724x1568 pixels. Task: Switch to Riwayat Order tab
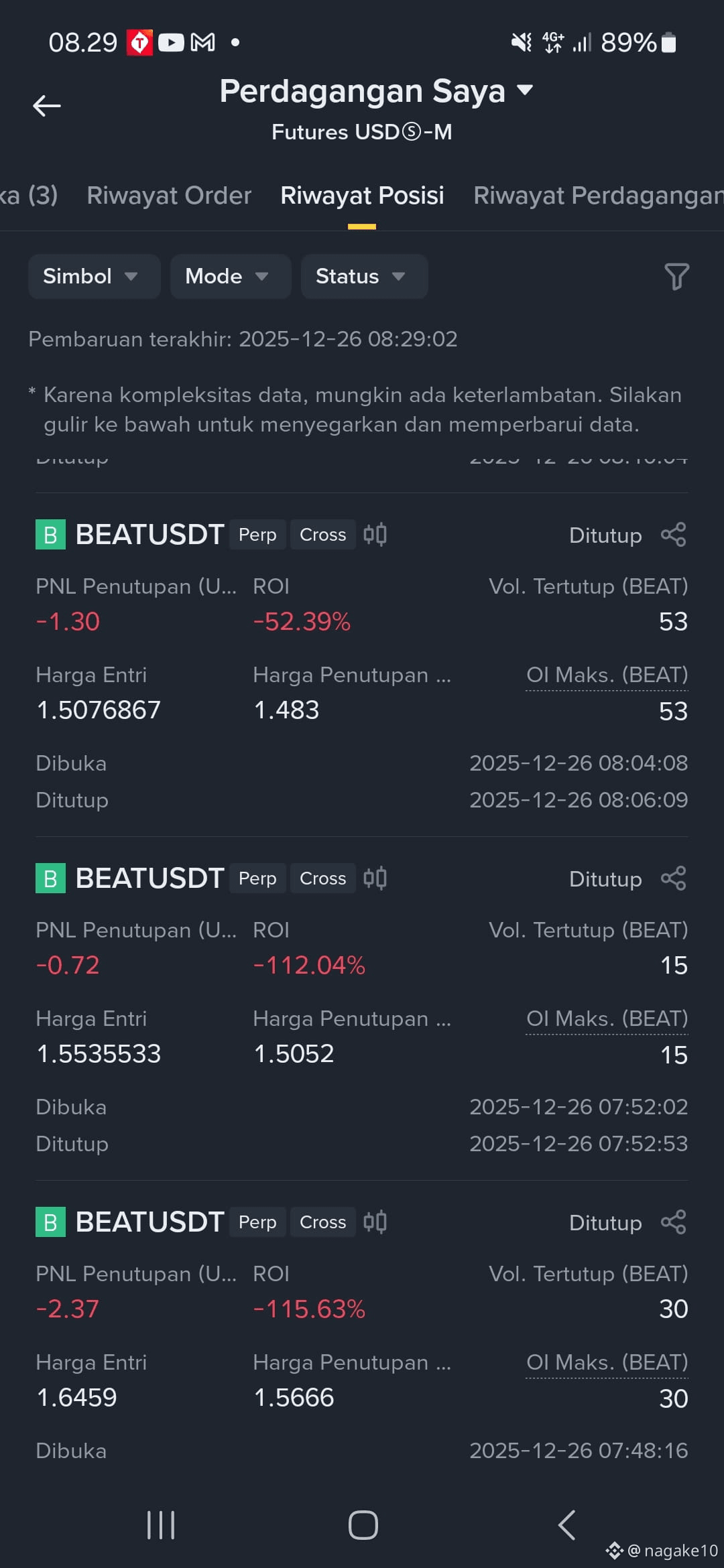click(169, 196)
